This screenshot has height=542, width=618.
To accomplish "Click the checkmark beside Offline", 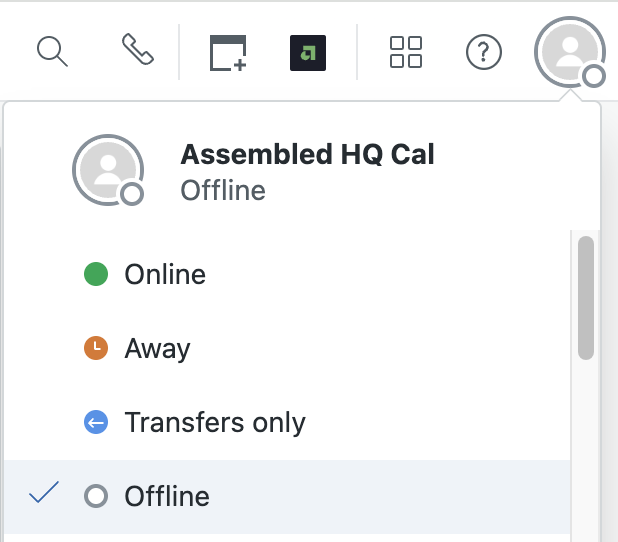I will pos(44,492).
